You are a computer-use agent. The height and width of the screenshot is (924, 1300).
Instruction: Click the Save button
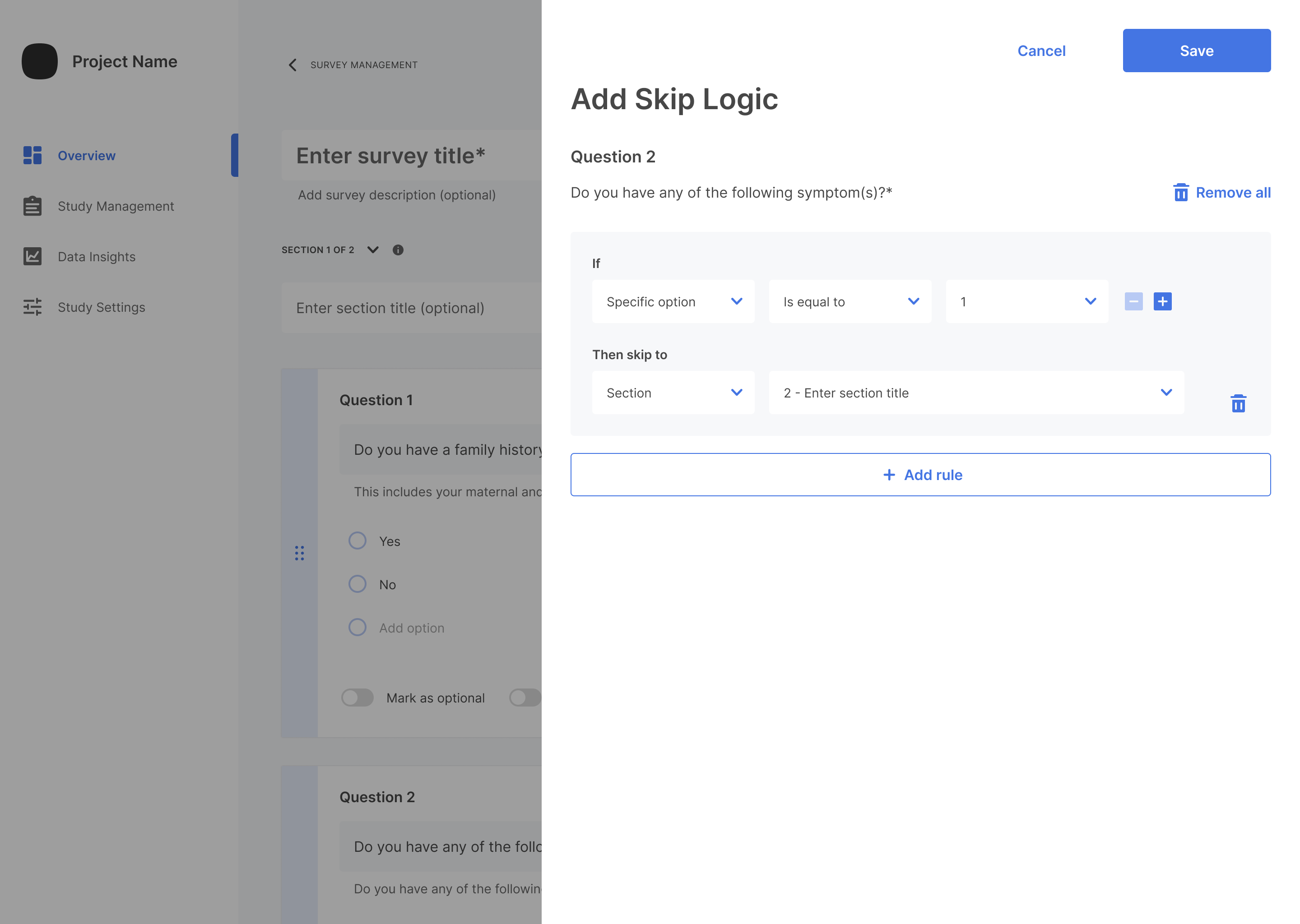click(x=1196, y=51)
